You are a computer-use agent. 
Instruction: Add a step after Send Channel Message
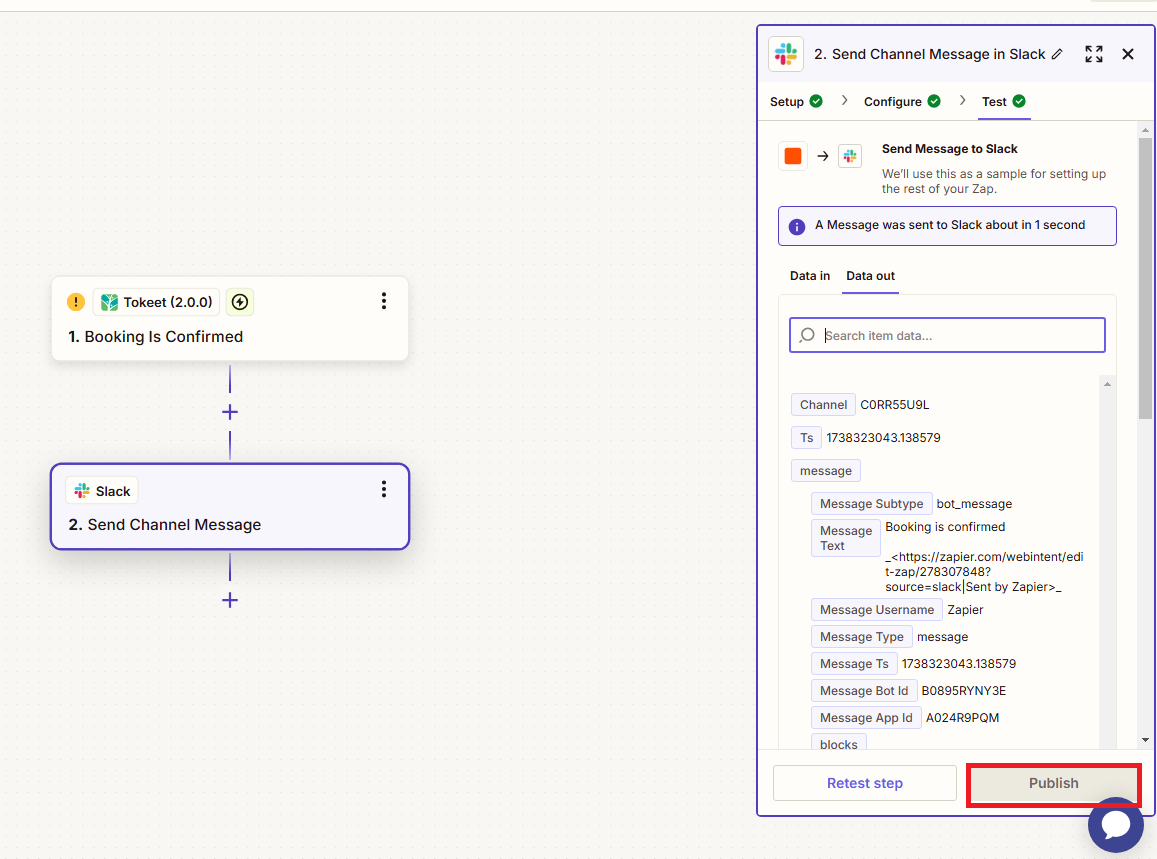(230, 600)
